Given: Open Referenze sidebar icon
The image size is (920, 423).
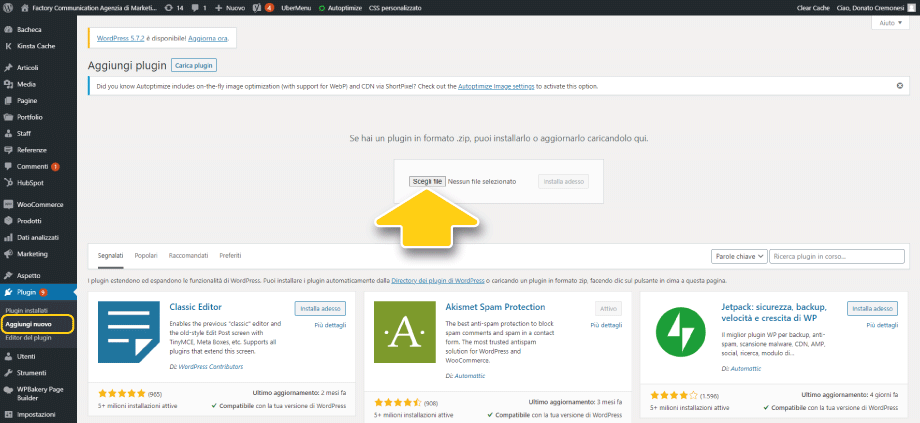Looking at the screenshot, I should pyautogui.click(x=8, y=150).
